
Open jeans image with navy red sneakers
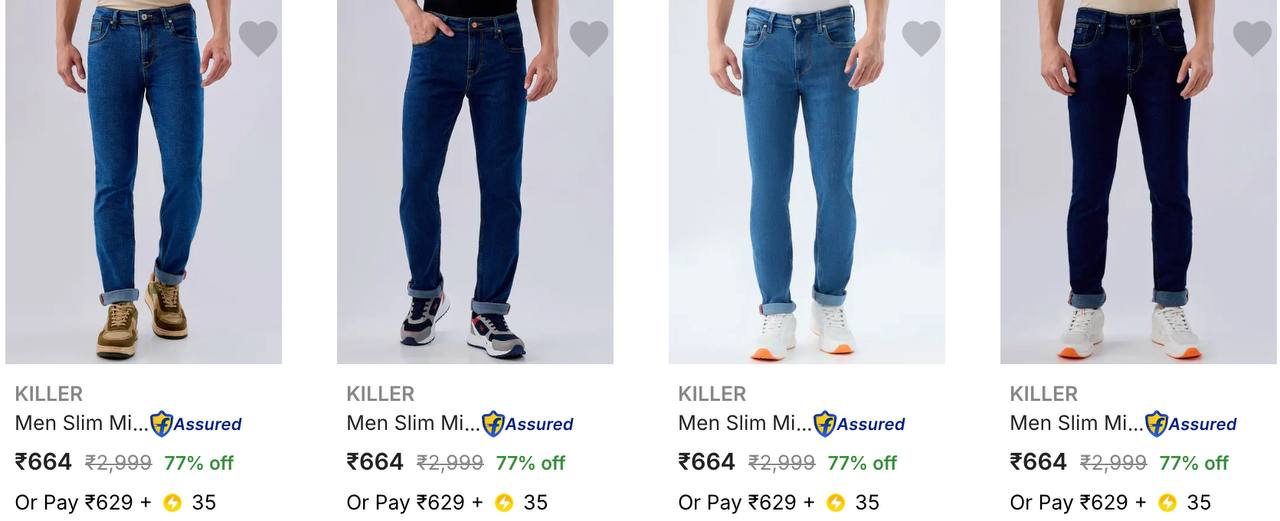475,180
